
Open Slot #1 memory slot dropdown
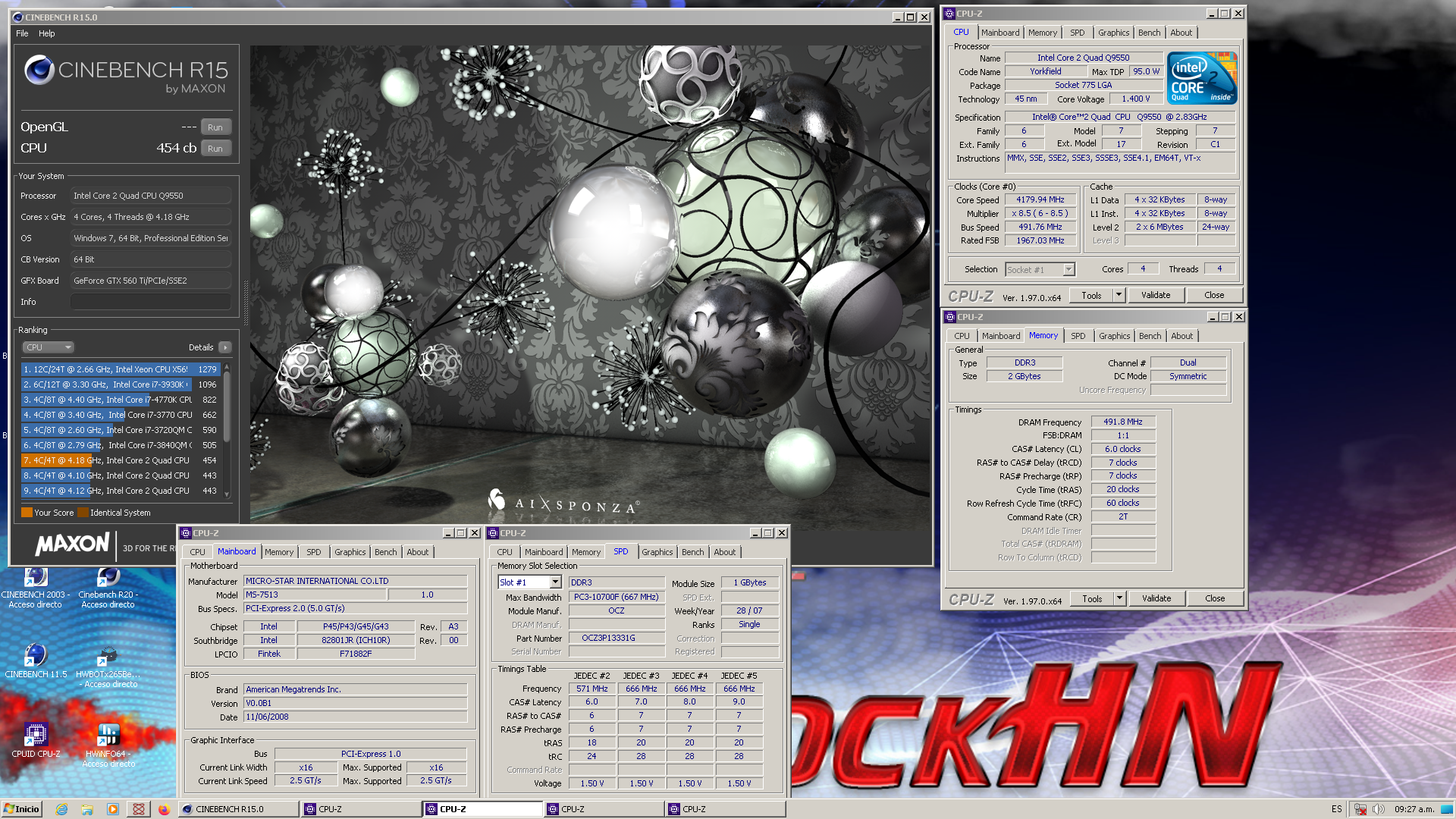pyautogui.click(x=529, y=582)
